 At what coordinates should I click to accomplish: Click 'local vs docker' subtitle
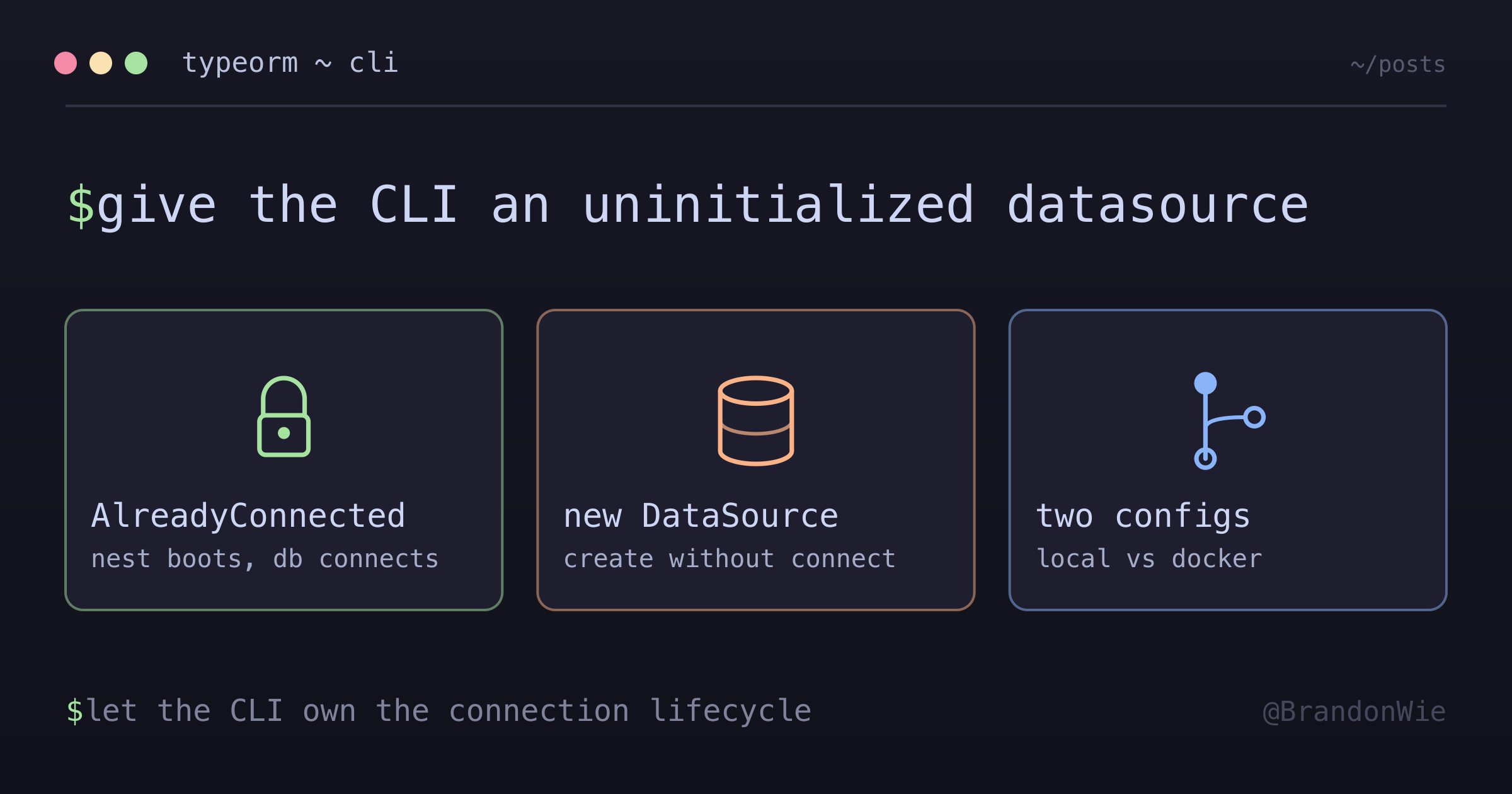click(x=1149, y=558)
